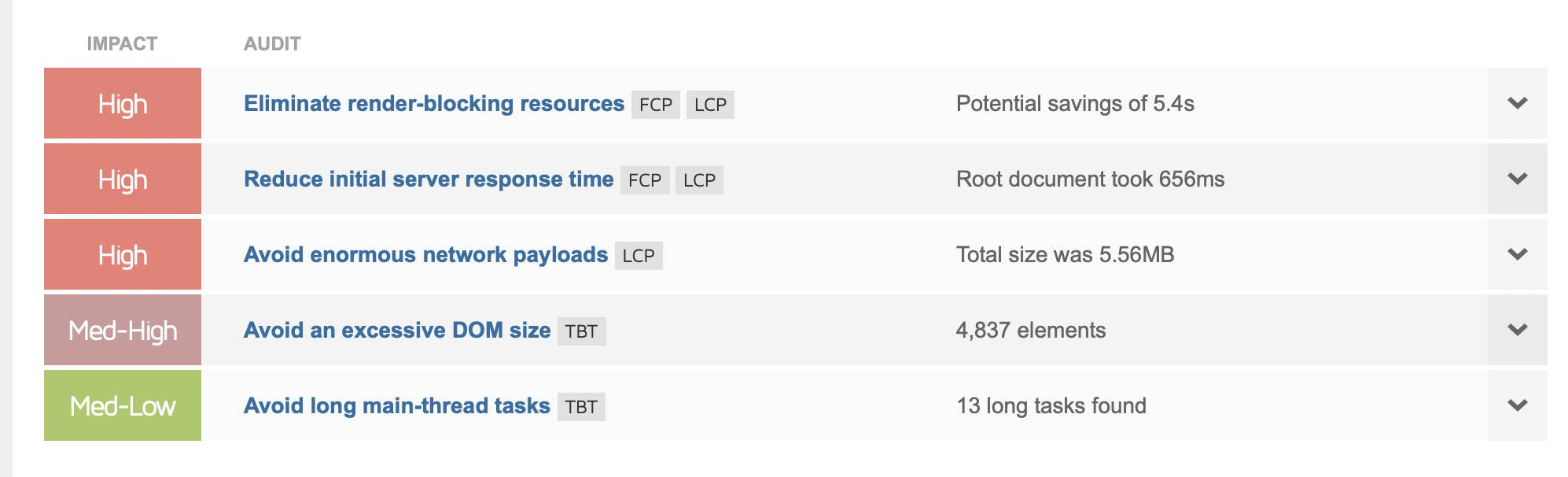The height and width of the screenshot is (477, 1568).
Task: Click LCP tag on server response row
Action: 699,180
